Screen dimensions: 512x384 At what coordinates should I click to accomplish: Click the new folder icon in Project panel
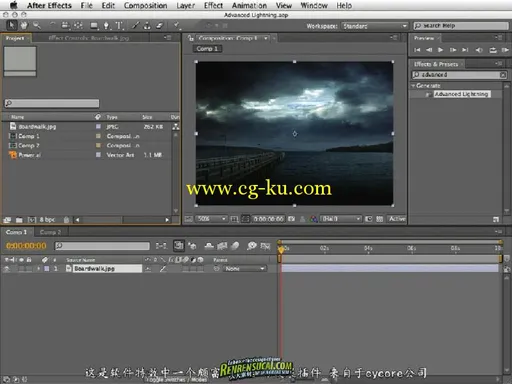coord(19,220)
